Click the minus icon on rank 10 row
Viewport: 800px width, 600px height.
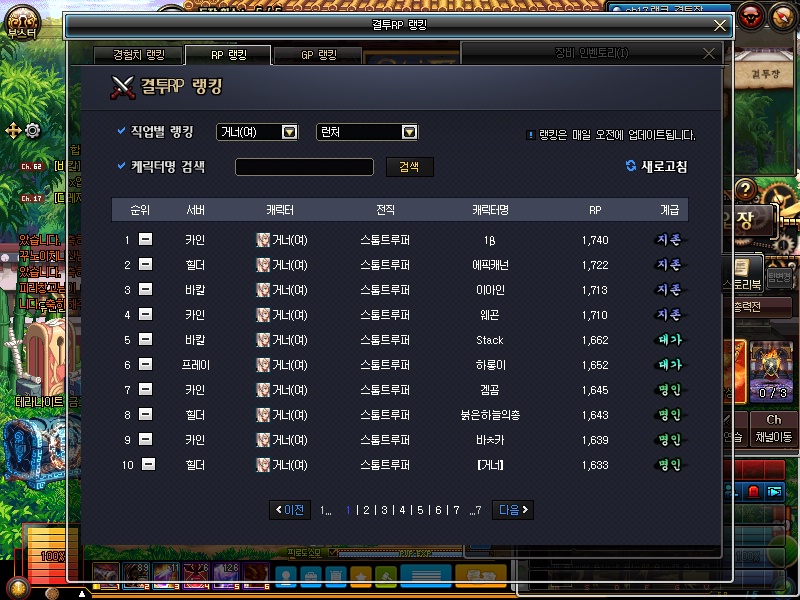pos(148,464)
